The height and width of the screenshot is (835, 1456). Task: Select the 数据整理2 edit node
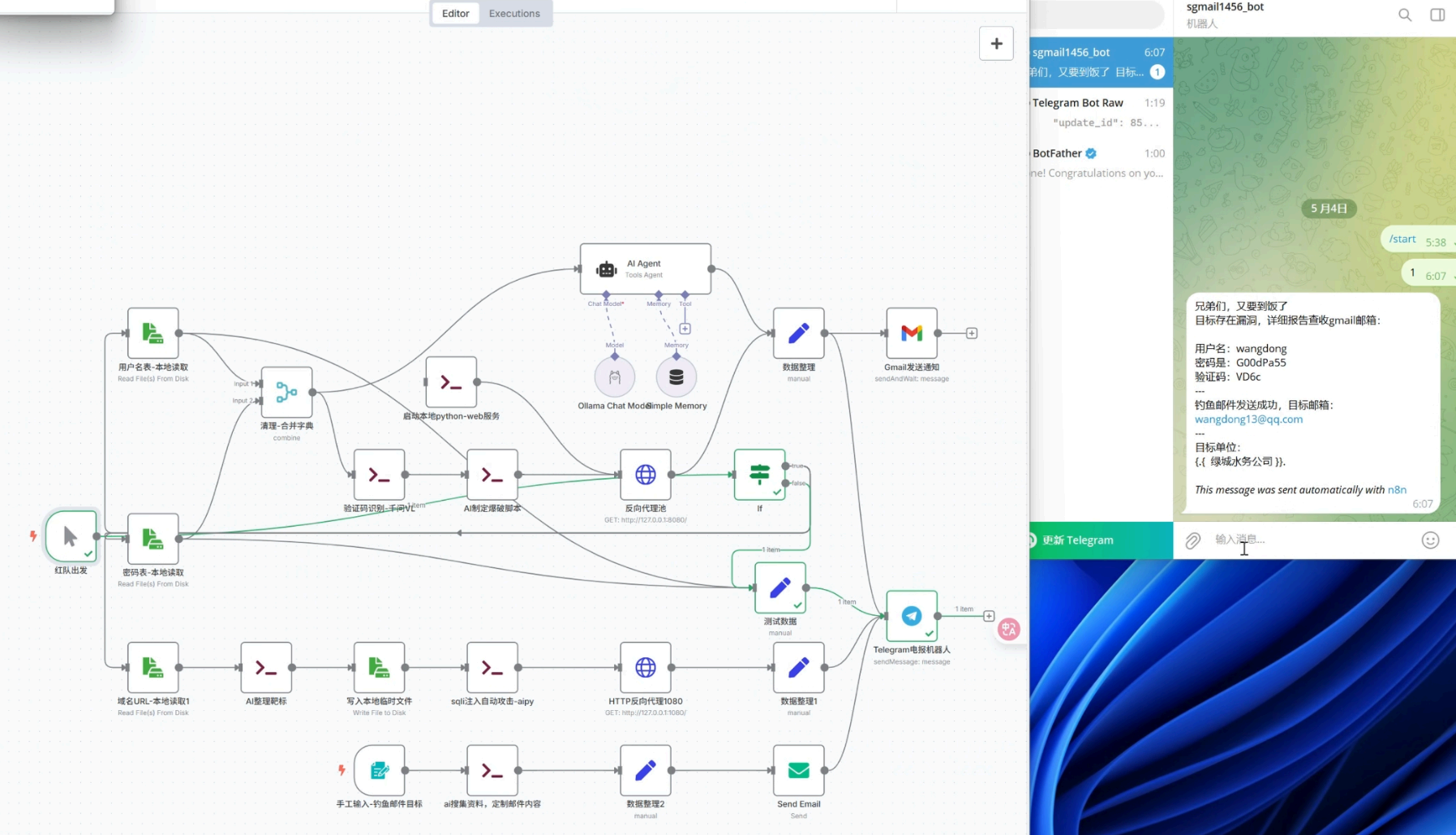[646, 770]
